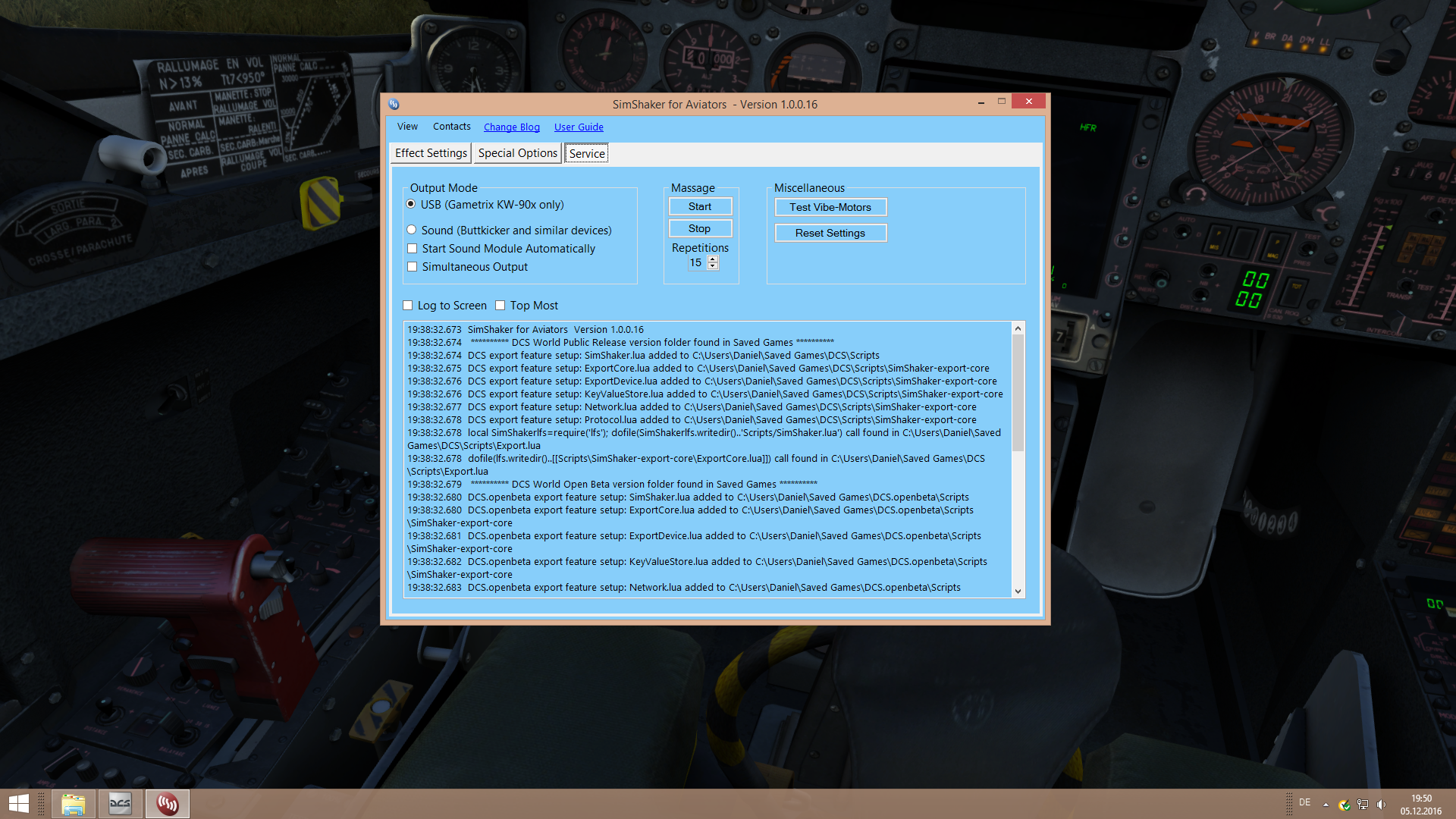Open the Contacts menu

pyautogui.click(x=451, y=127)
